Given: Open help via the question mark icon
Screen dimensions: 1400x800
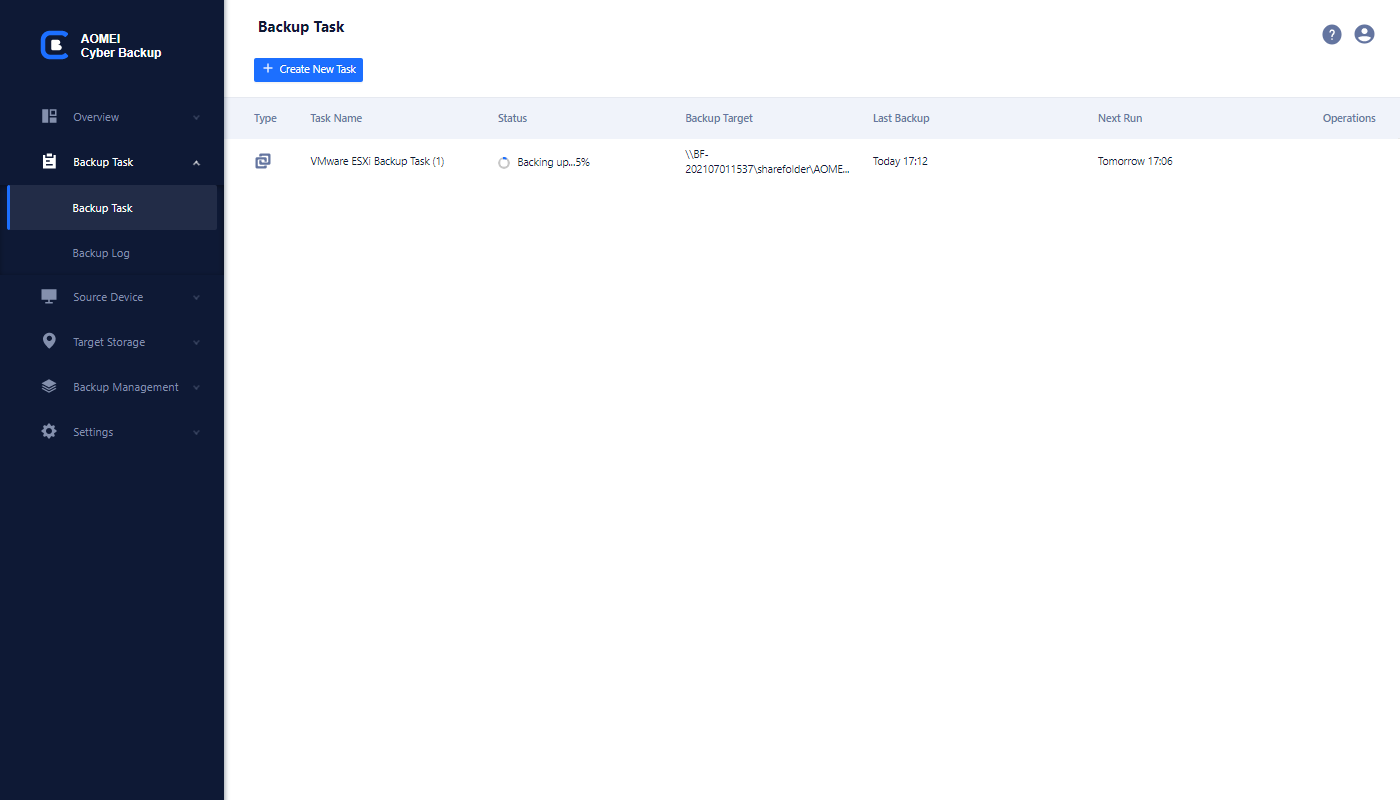Looking at the screenshot, I should click(x=1332, y=34).
